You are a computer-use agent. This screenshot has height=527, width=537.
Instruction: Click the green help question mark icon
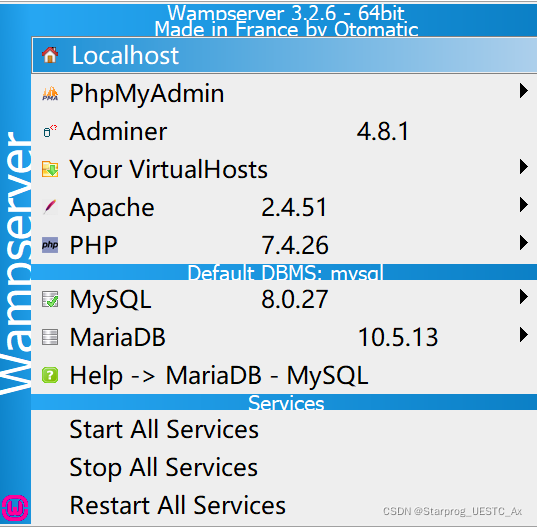click(x=50, y=375)
